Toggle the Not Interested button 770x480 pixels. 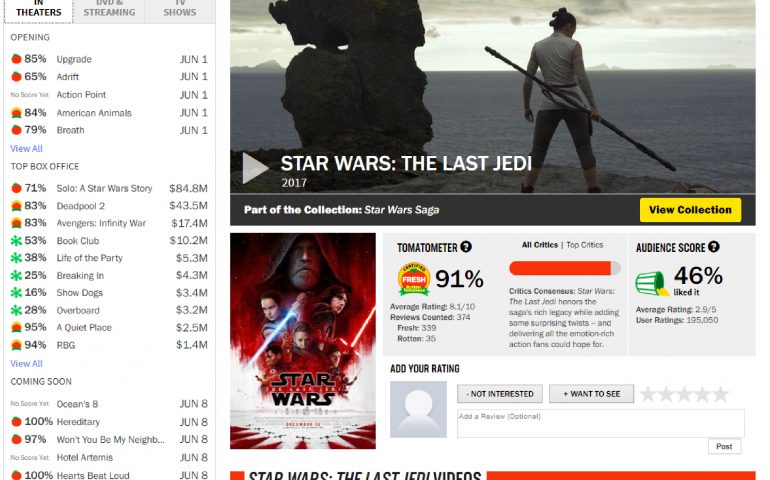point(500,394)
